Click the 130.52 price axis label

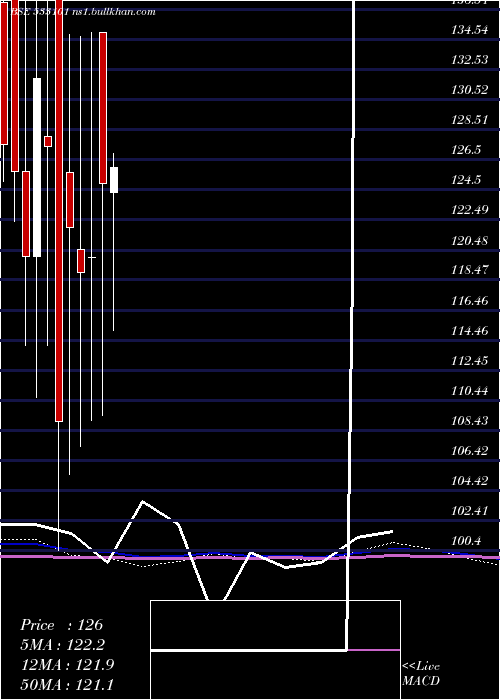coord(470,90)
